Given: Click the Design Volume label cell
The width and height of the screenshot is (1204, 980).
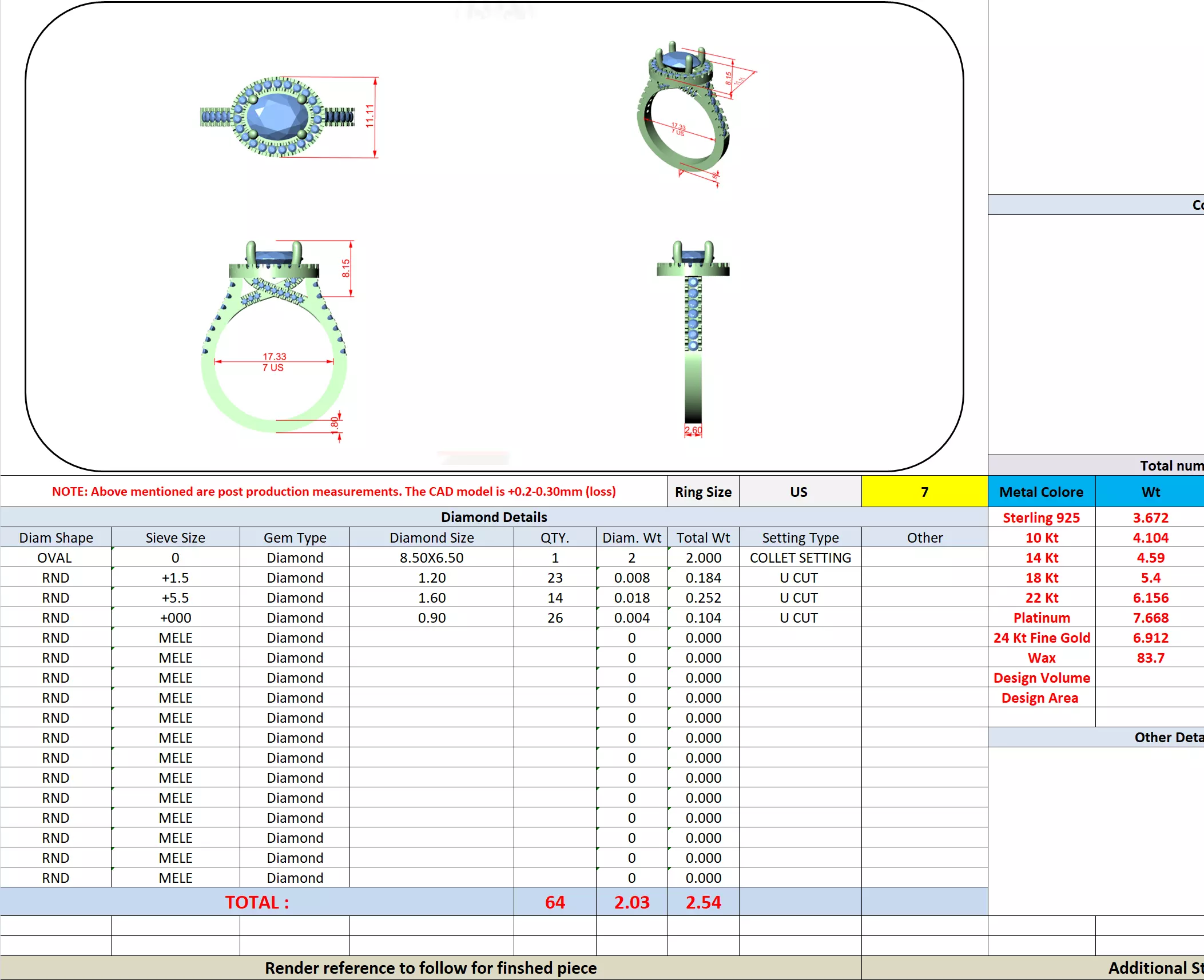Looking at the screenshot, I should [1041, 678].
